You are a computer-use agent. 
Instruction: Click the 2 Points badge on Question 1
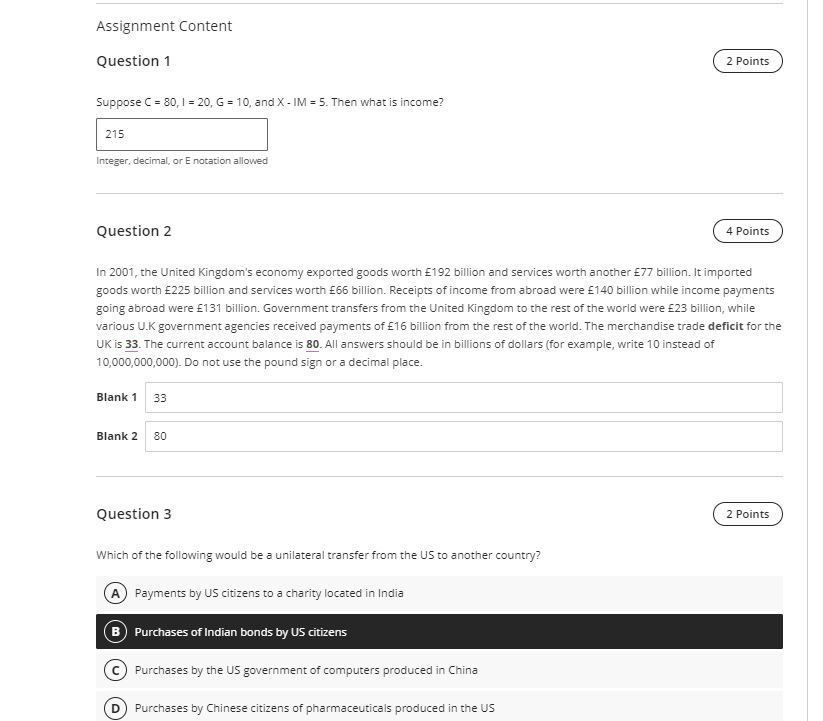(x=747, y=61)
